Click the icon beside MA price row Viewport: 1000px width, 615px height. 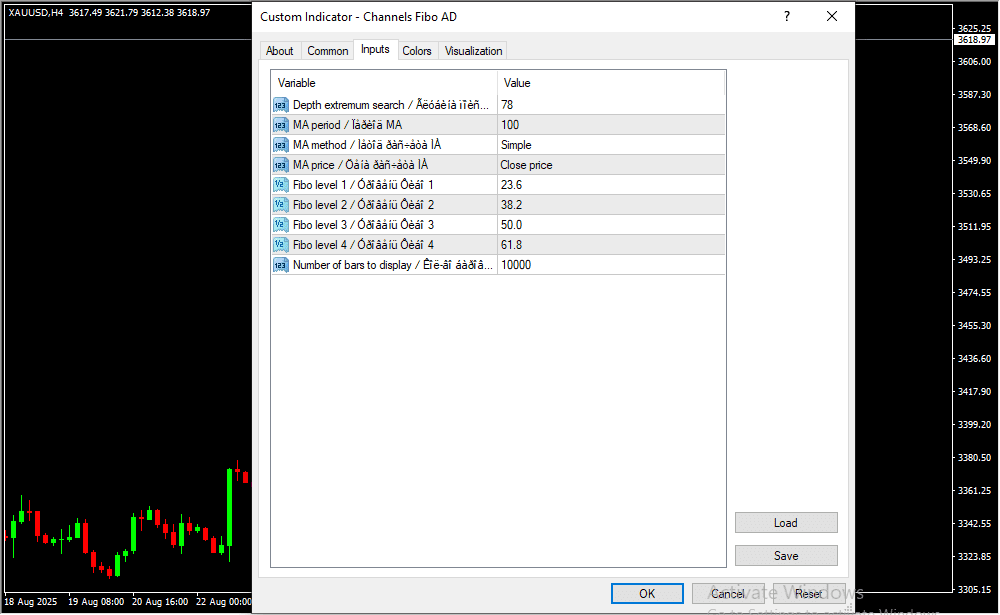[x=280, y=165]
